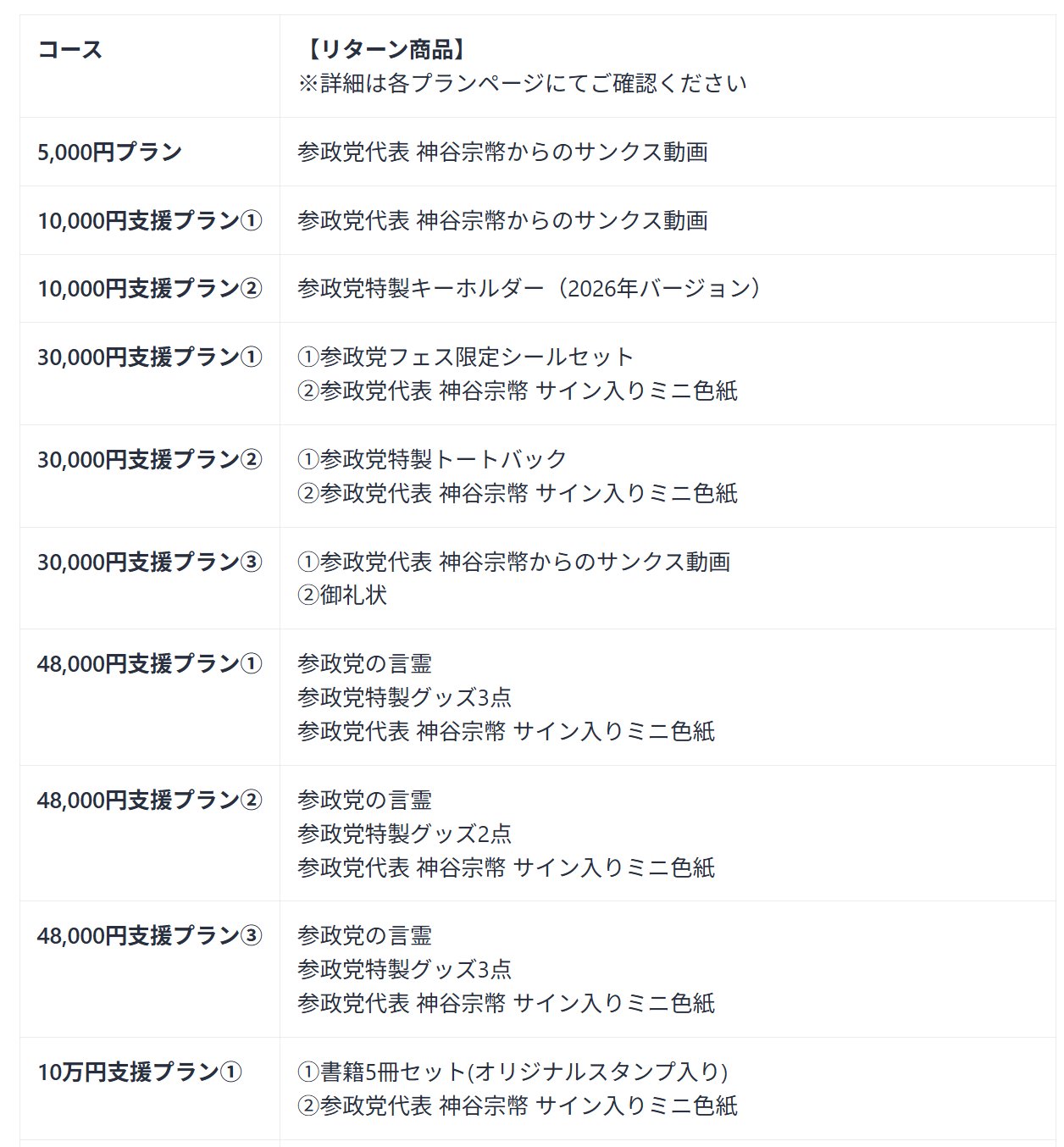Click the サンクス動画 text in the 5,000円プラン row
Screen dimensions: 1064x1147
point(502,152)
